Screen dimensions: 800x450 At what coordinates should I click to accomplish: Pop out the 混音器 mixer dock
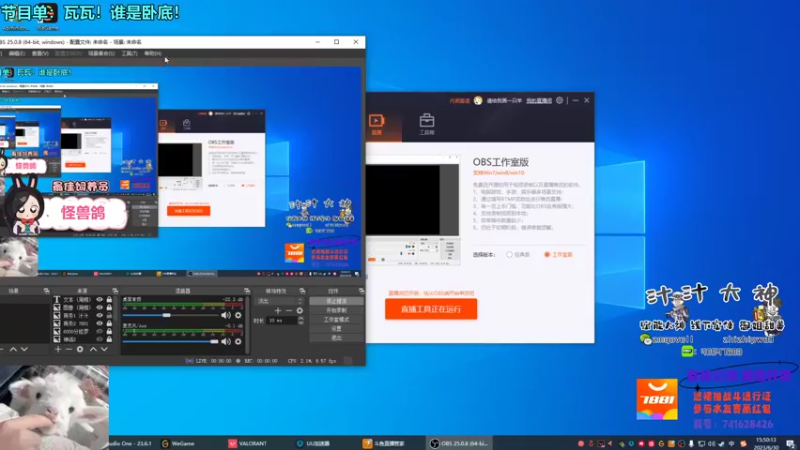coord(247,291)
